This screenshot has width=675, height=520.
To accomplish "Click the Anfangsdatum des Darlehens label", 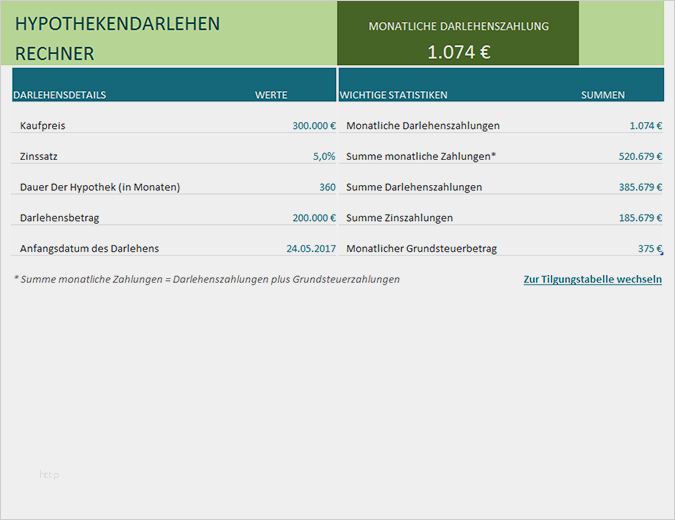I will [89, 248].
